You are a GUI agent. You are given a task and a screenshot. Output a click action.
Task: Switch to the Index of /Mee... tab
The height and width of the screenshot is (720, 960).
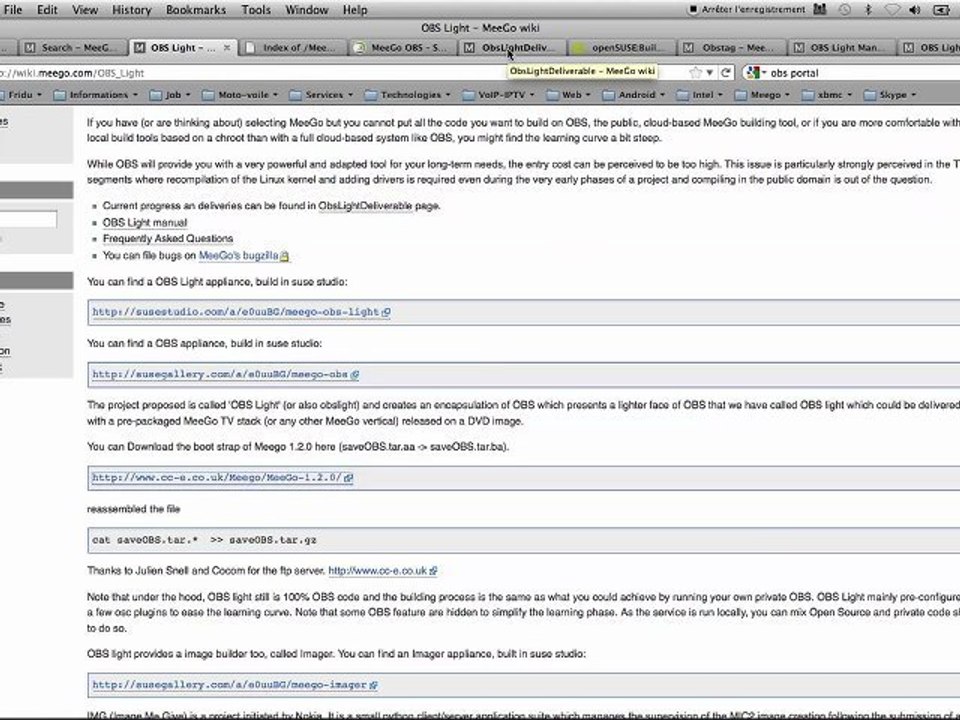[292, 48]
